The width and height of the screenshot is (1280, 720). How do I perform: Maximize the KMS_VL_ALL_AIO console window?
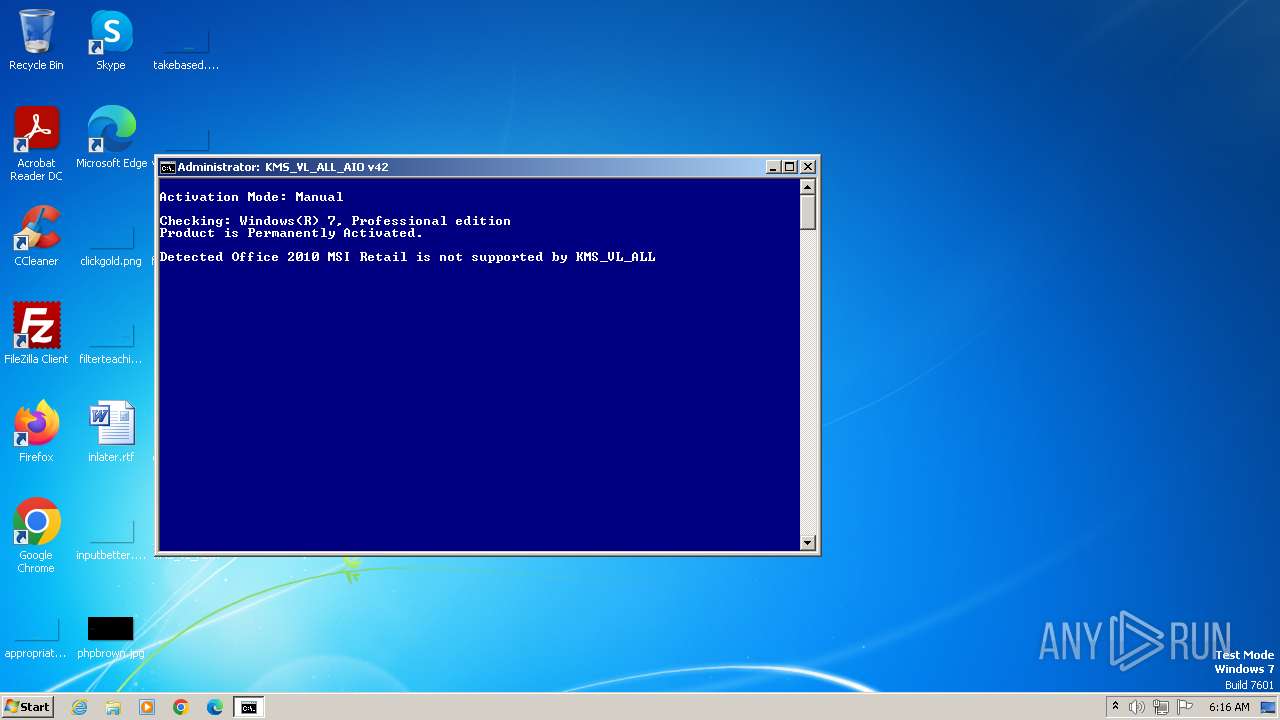click(x=790, y=167)
